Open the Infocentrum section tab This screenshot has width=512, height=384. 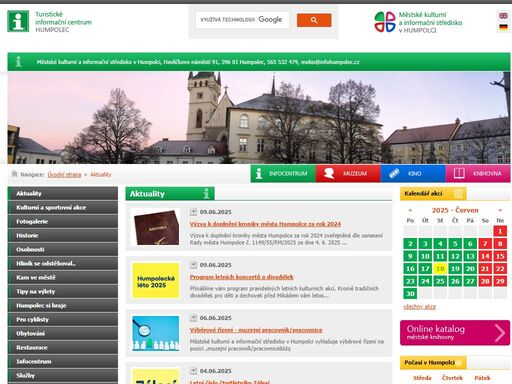pyautogui.click(x=283, y=173)
